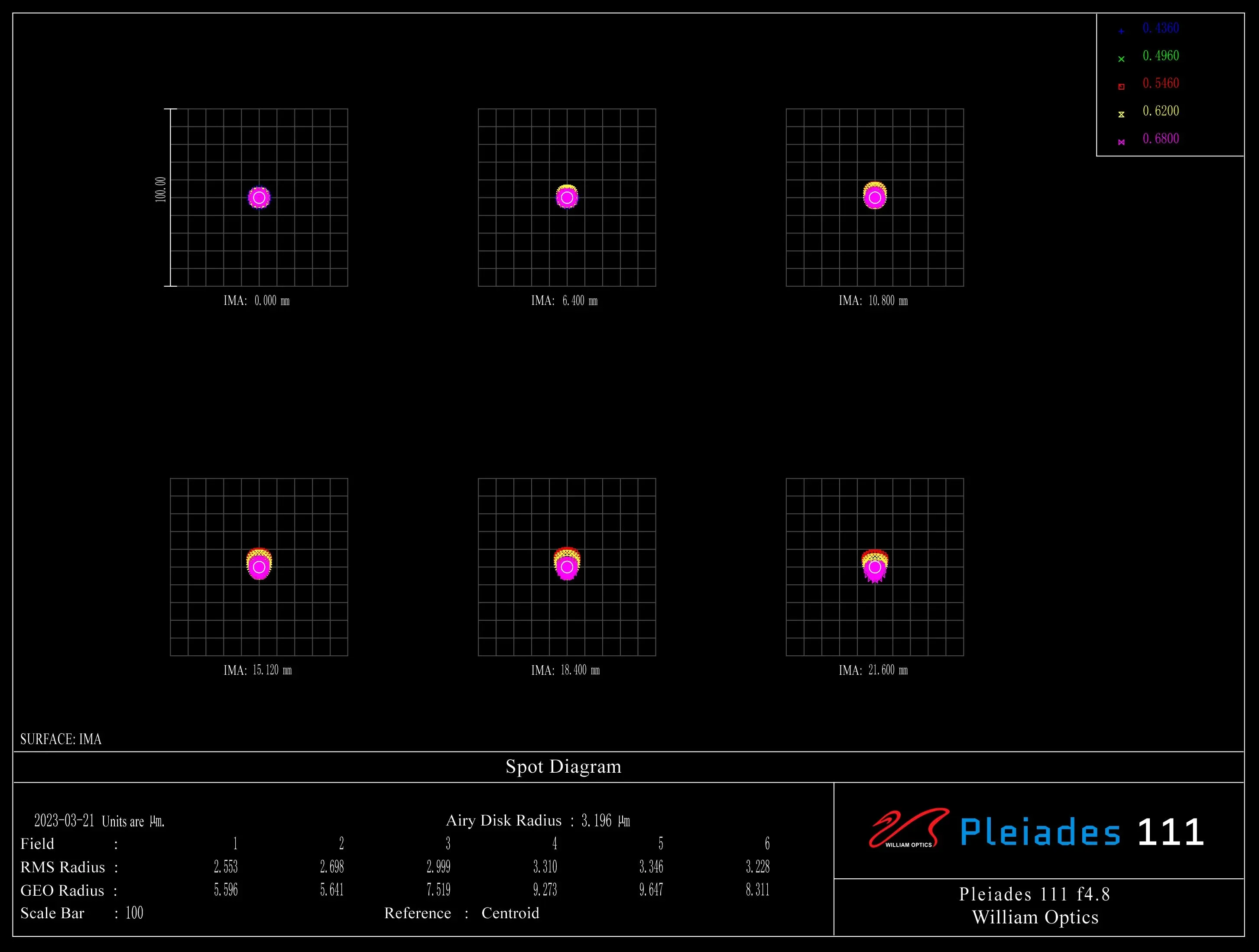Click RMS radius value 3.228
The width and height of the screenshot is (1259, 952).
(x=758, y=867)
